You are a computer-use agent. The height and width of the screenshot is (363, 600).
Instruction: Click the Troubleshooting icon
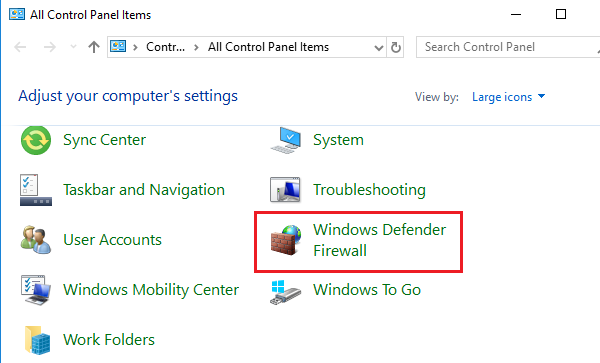[285, 190]
